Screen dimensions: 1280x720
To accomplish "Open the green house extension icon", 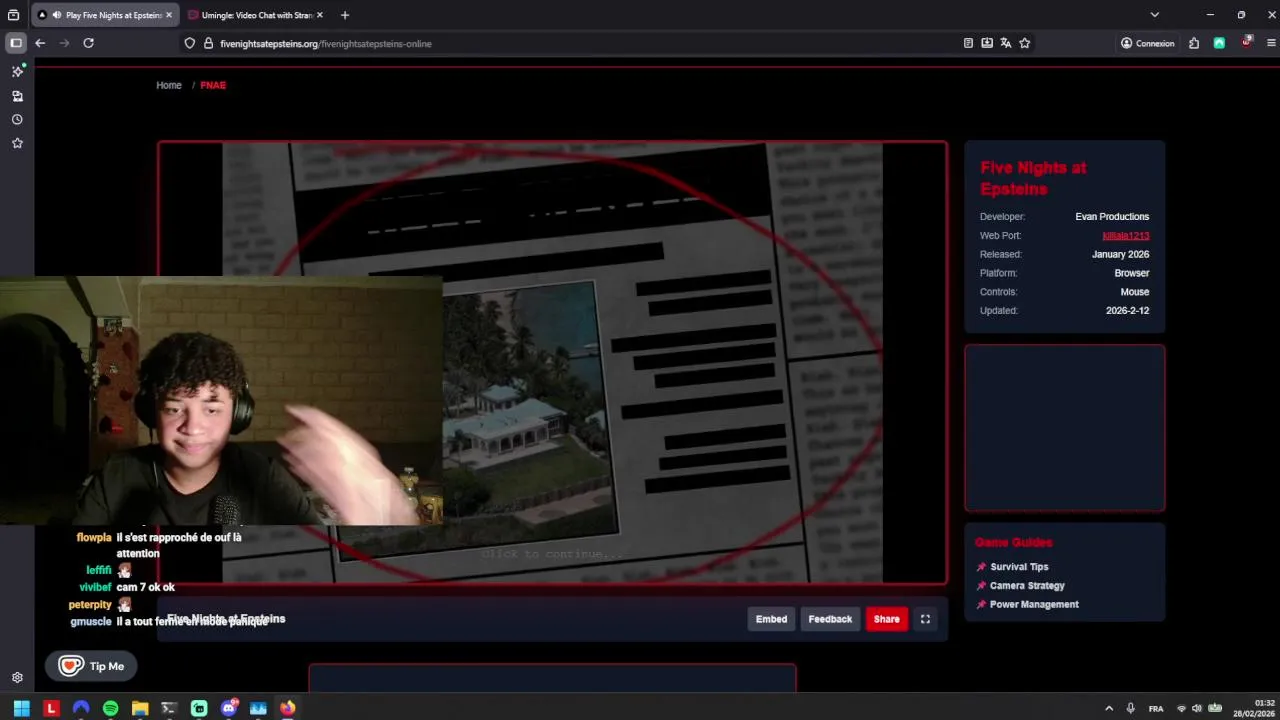I will tap(1219, 43).
